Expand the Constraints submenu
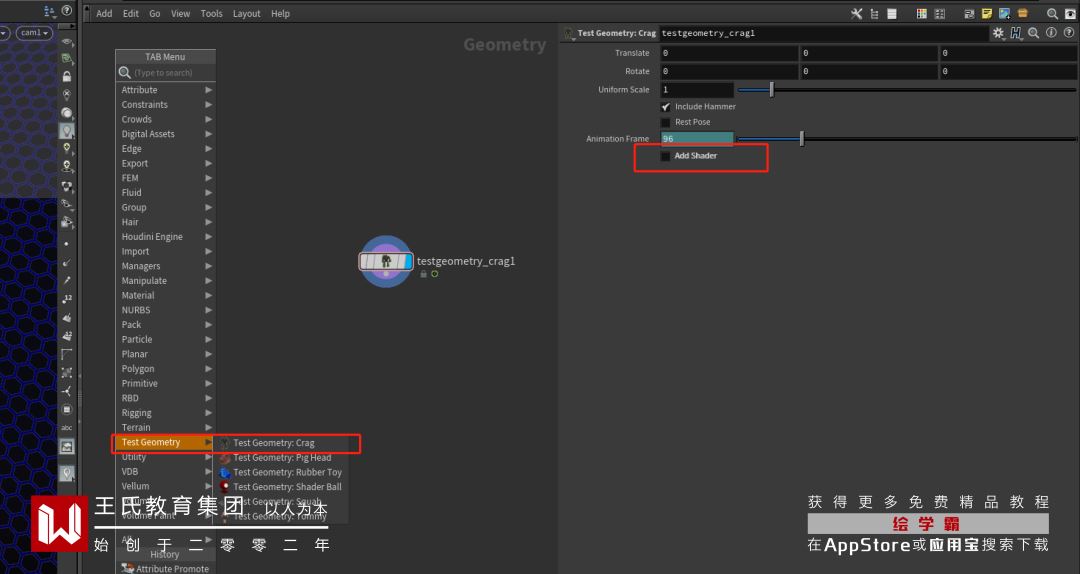Viewport: 1080px width, 574px height. 165,105
